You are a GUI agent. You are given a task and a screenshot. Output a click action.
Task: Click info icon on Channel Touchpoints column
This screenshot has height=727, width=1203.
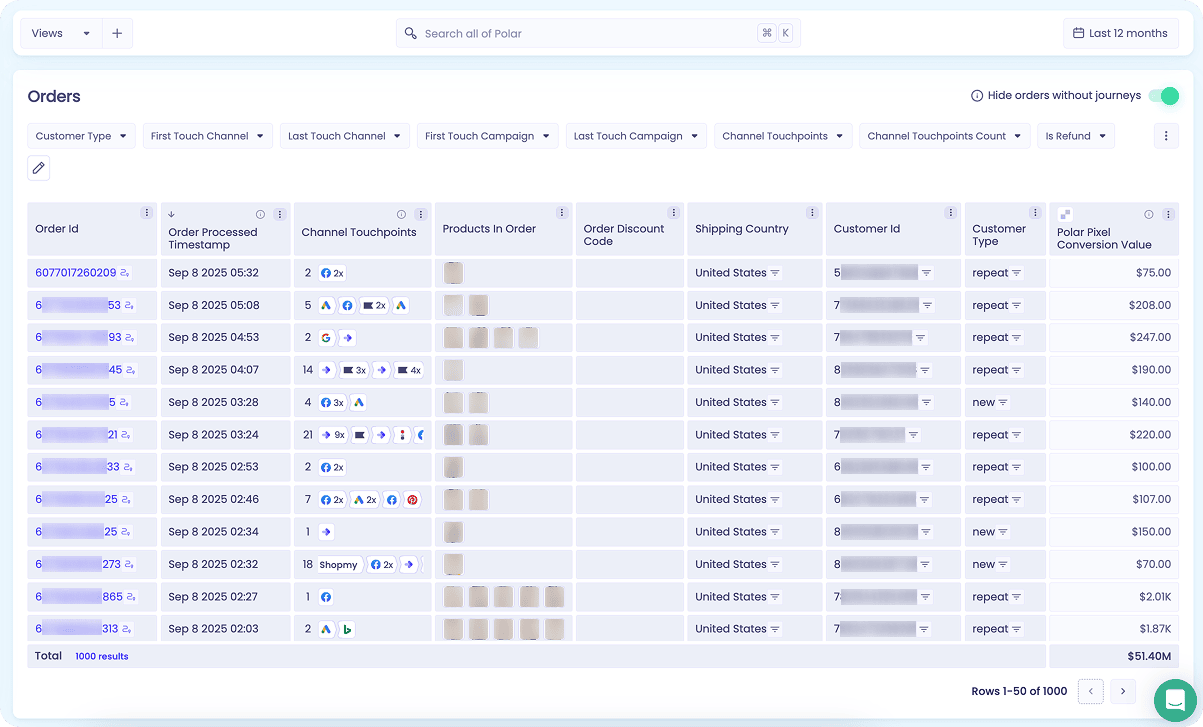pos(401,214)
